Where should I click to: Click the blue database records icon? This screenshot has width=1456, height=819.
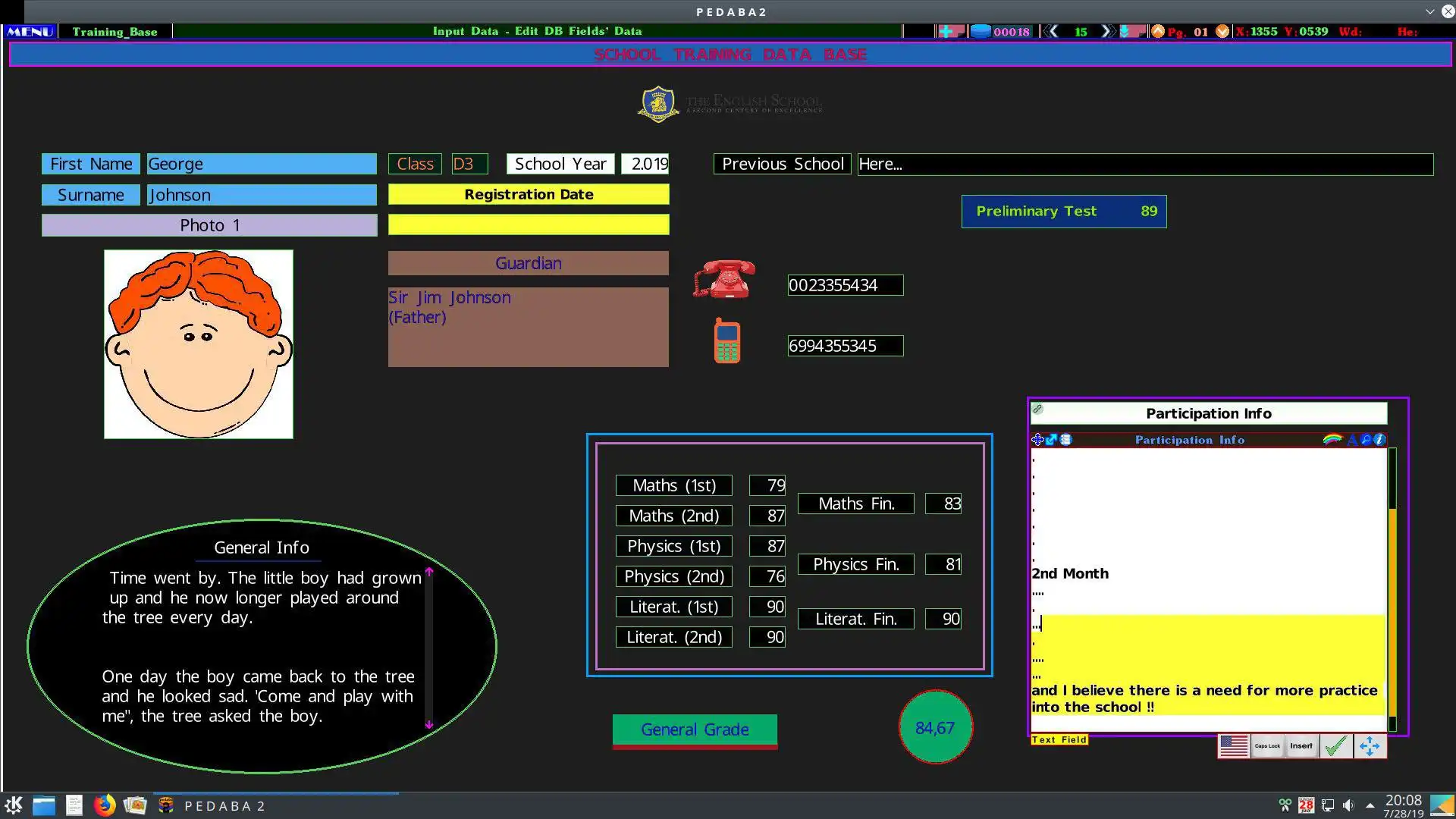[x=981, y=31]
